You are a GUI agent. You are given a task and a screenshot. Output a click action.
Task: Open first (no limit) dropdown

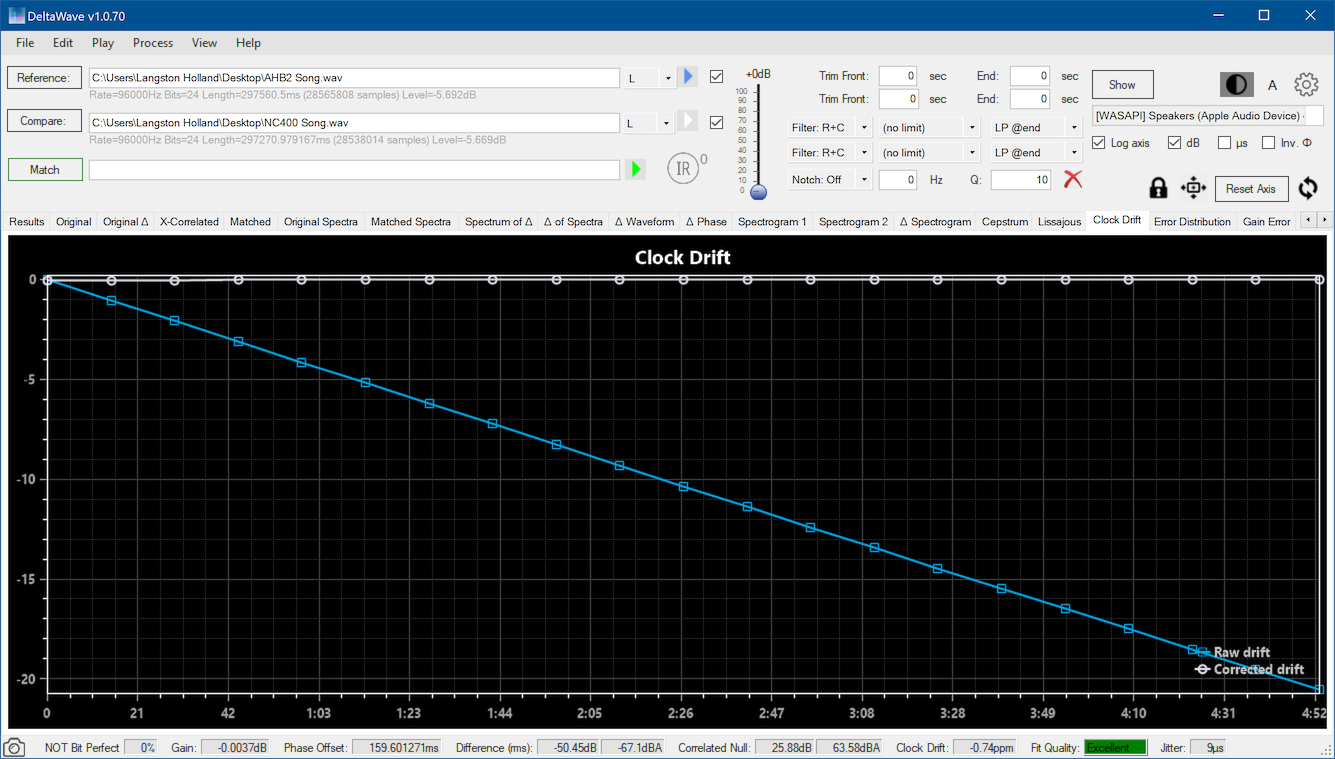(928, 128)
